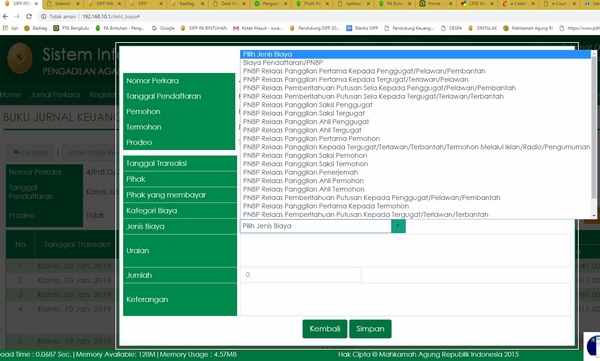Choose PNBP Relaas Panggilan Saksi Penggugat option
Screen dimensions: 600x361
point(416,105)
